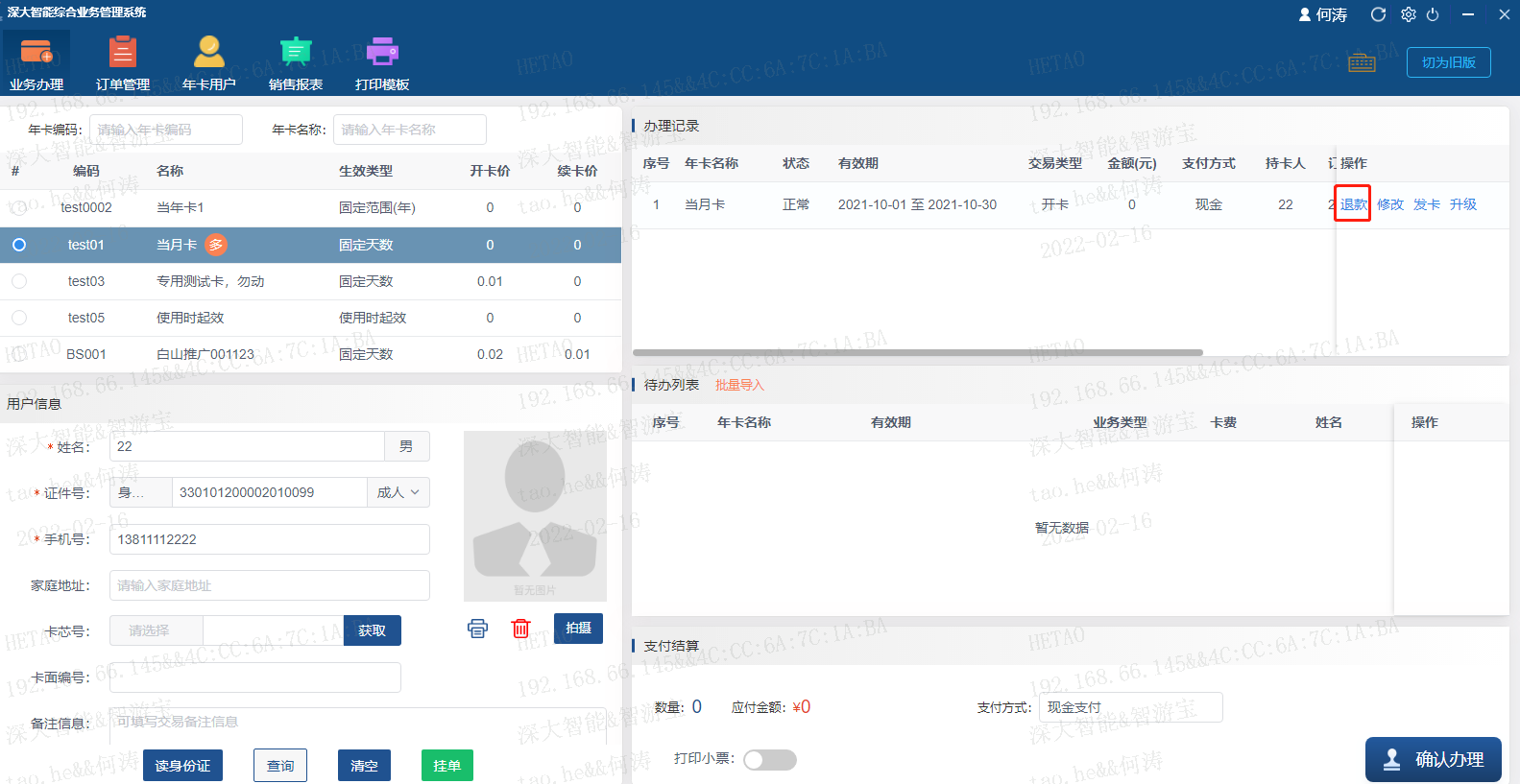Open the 支付方式 现金支付 dropdown
The image size is (1520, 784).
(x=1130, y=707)
